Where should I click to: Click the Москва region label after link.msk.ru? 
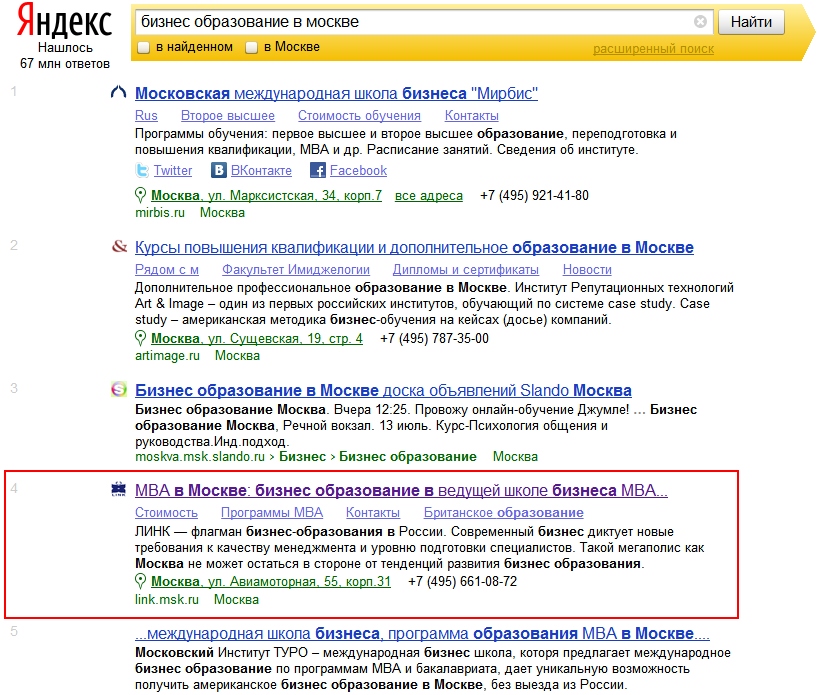[236, 599]
